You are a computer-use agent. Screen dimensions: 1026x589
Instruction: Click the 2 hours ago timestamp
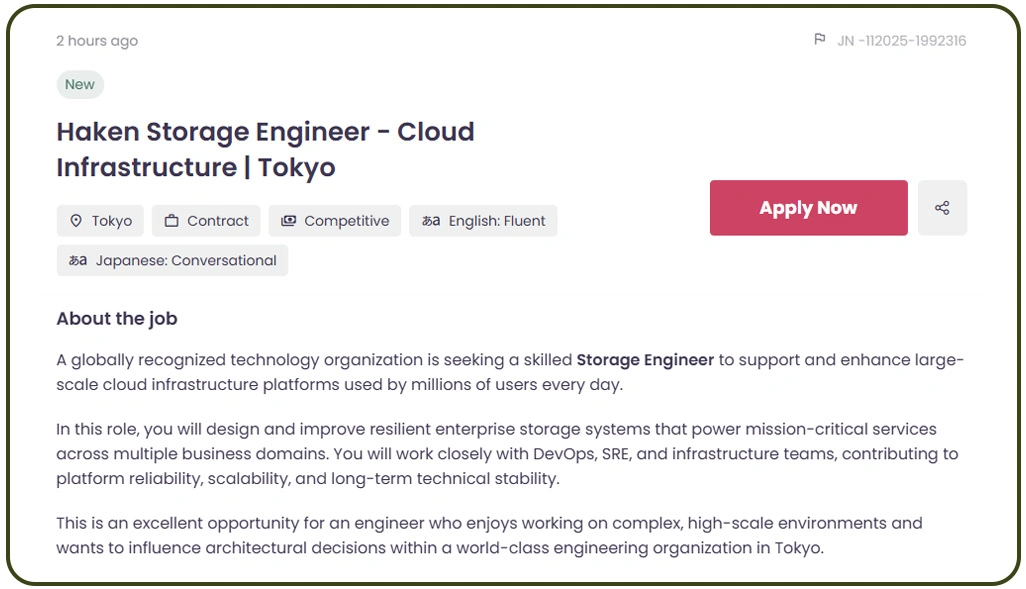pyautogui.click(x=96, y=41)
